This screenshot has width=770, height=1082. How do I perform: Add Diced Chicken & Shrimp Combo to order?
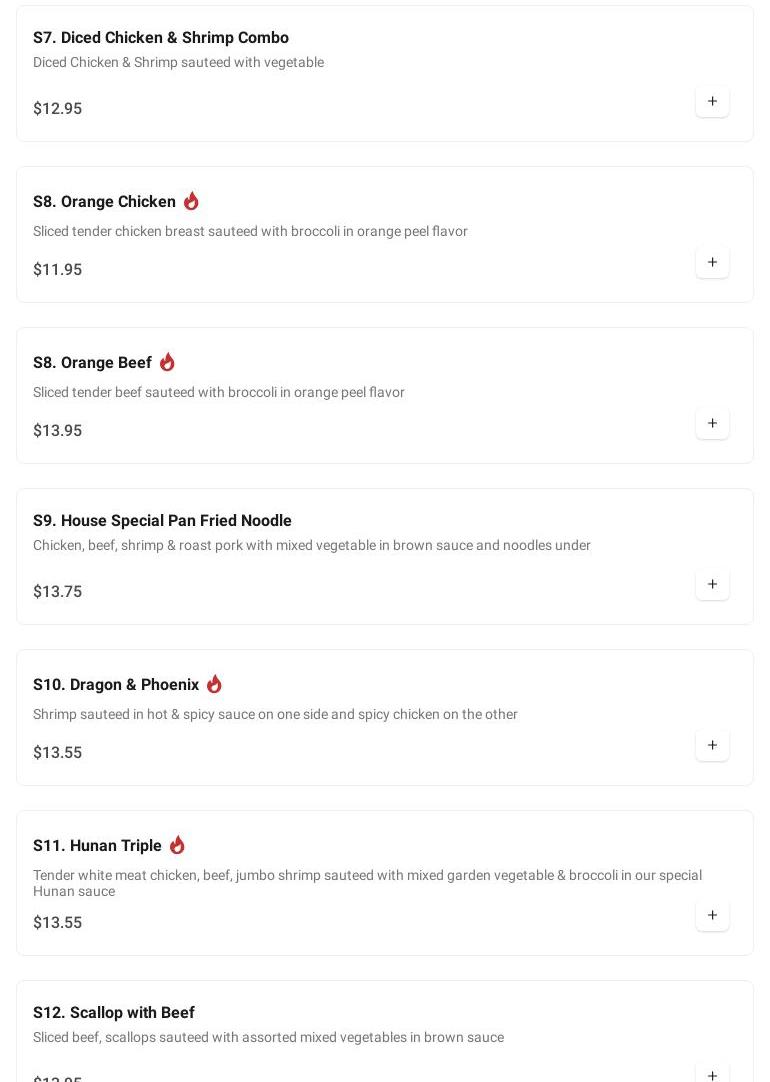click(x=712, y=101)
